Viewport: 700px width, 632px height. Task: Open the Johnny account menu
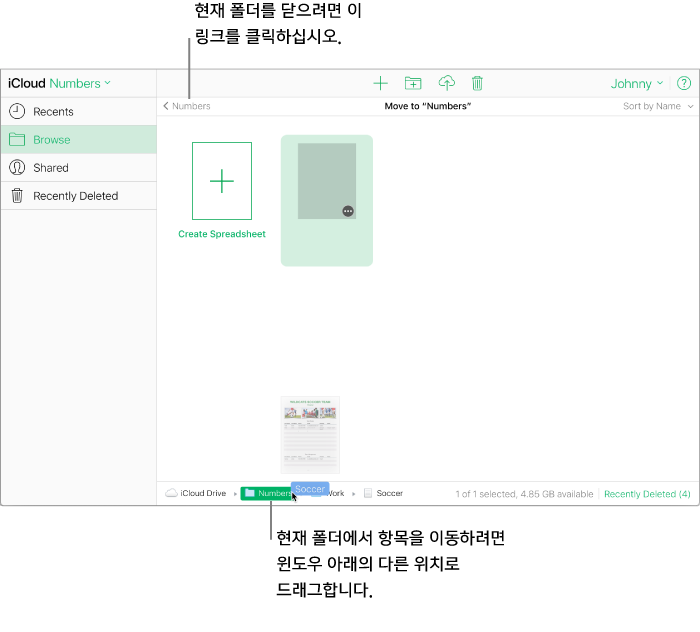[x=637, y=84]
